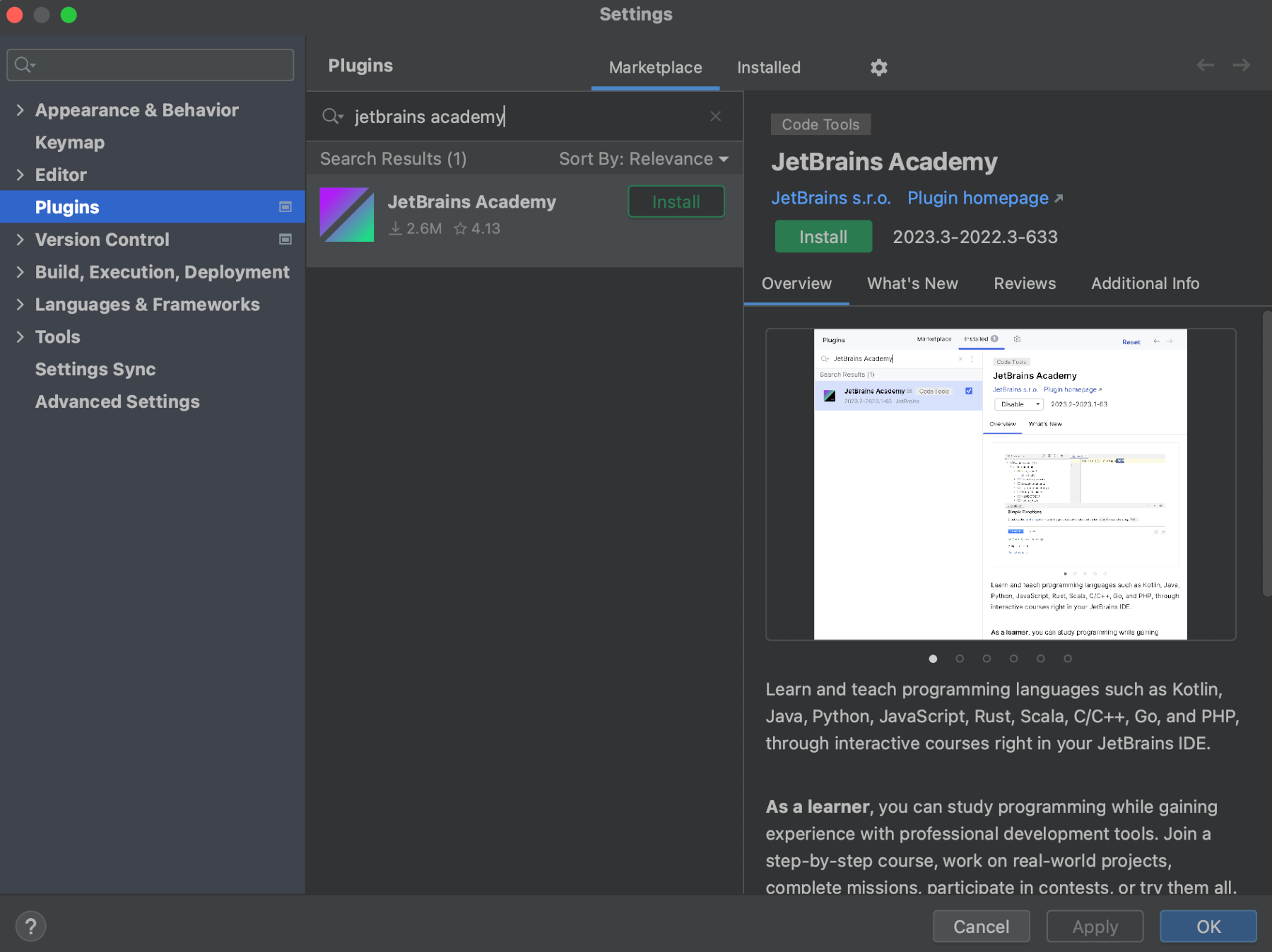Open search options magnifier in sidebar search

coord(23,64)
